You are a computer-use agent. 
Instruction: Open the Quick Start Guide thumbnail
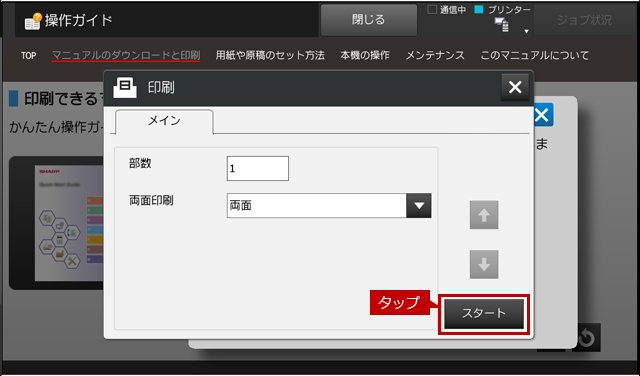(x=69, y=223)
